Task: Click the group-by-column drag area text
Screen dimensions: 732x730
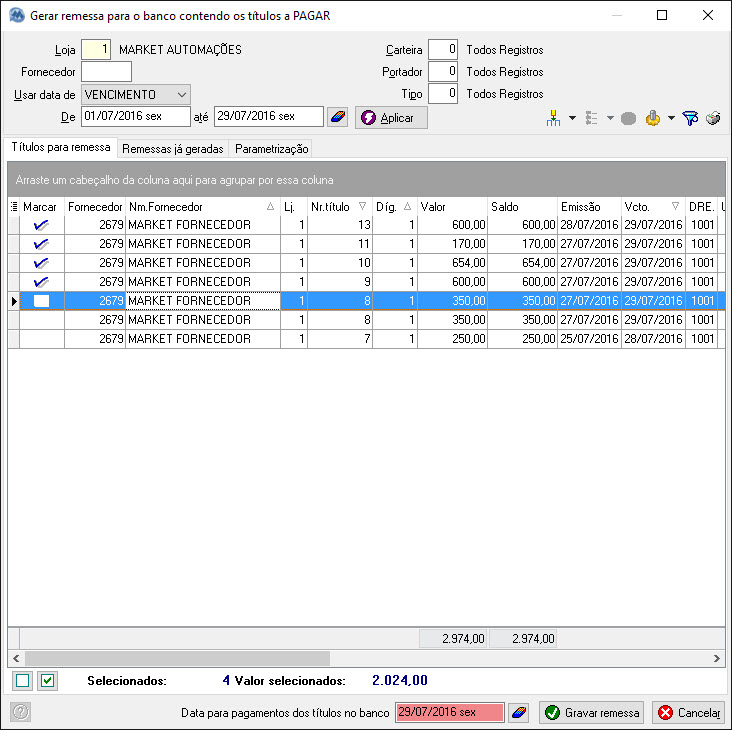Action: [x=174, y=180]
